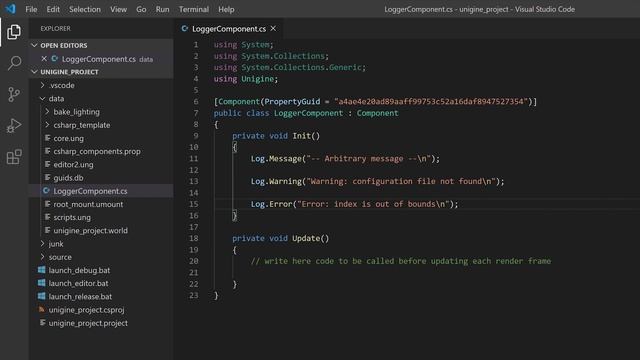
Task: Expand the .vscode folder
Action: point(42,85)
